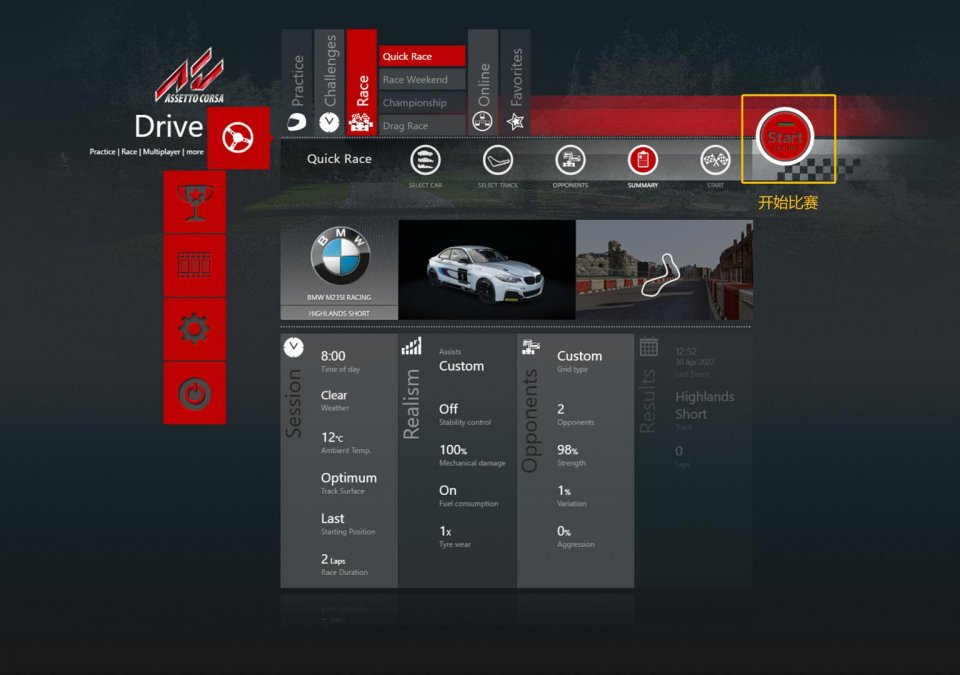Viewport: 960px width, 675px height.
Task: Click the Opponents panel cars icon
Action: [530, 347]
